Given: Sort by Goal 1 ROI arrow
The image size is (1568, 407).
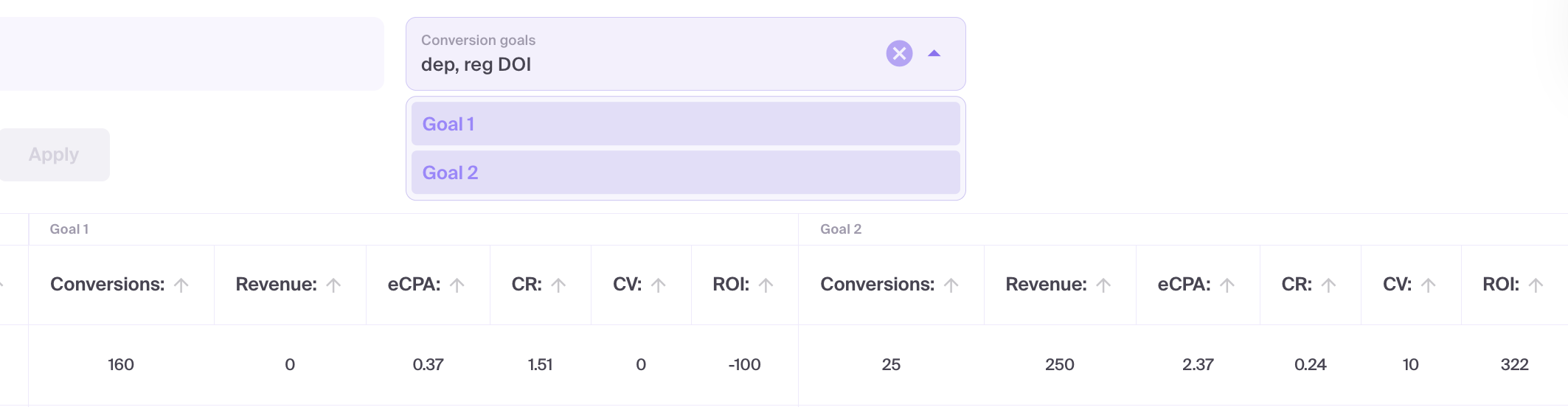Looking at the screenshot, I should pyautogui.click(x=766, y=285).
